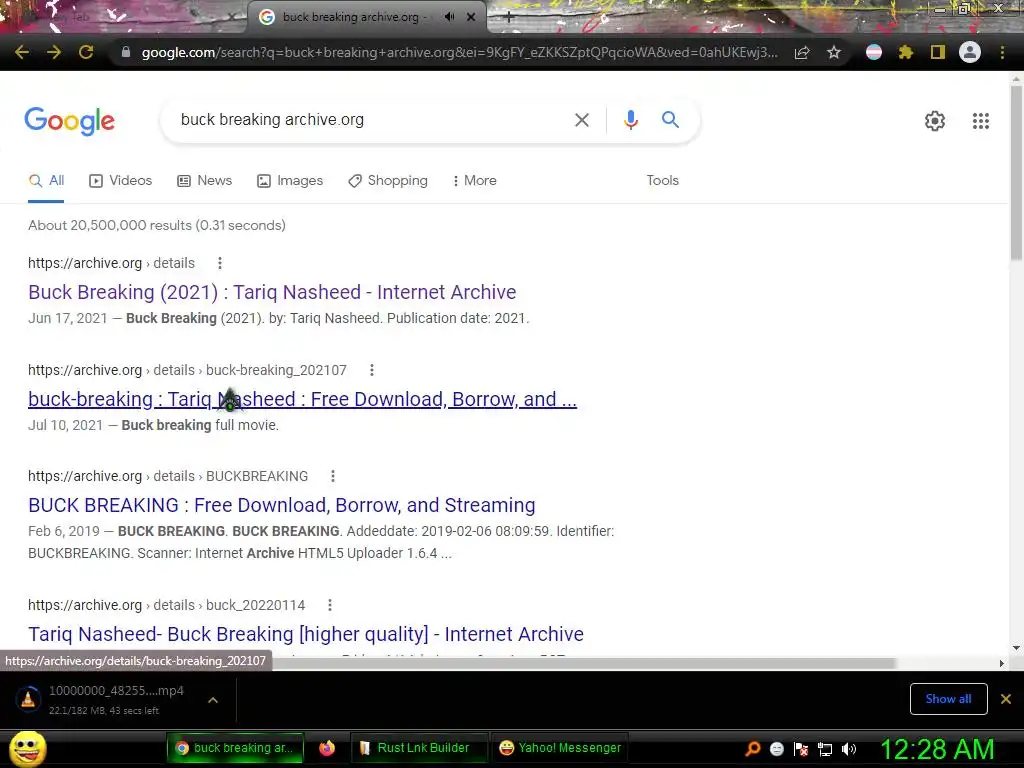The height and width of the screenshot is (768, 1024).
Task: Open a new tab with plus button
Action: 509,18
